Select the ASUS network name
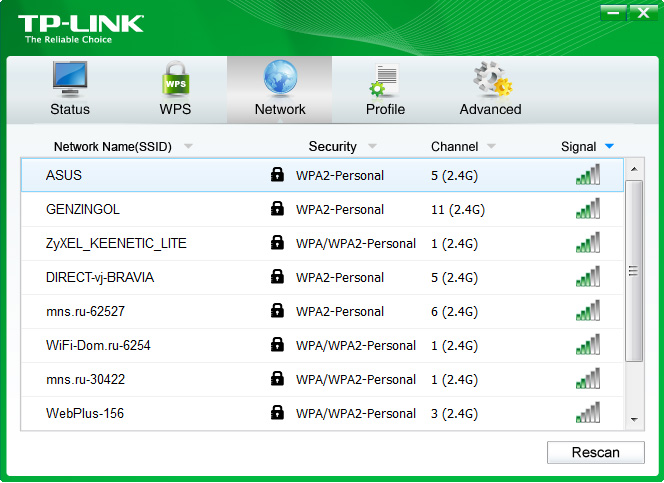 64,175
